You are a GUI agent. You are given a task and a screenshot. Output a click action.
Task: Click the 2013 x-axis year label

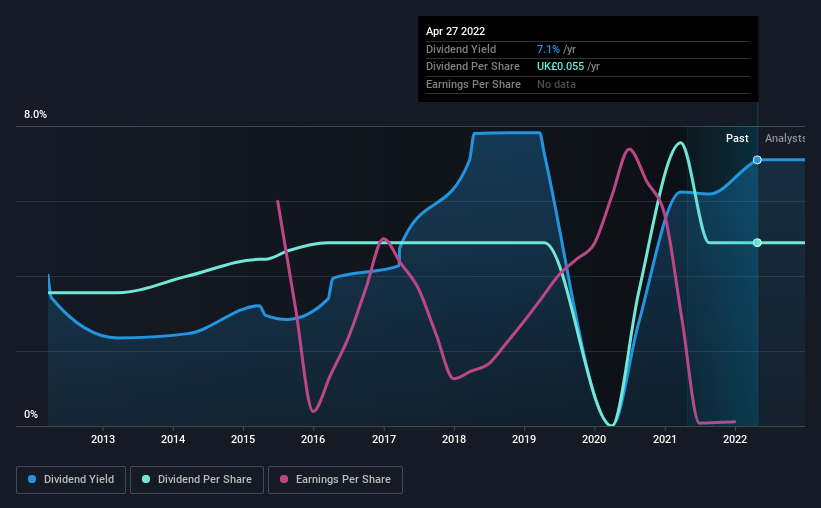click(x=103, y=439)
